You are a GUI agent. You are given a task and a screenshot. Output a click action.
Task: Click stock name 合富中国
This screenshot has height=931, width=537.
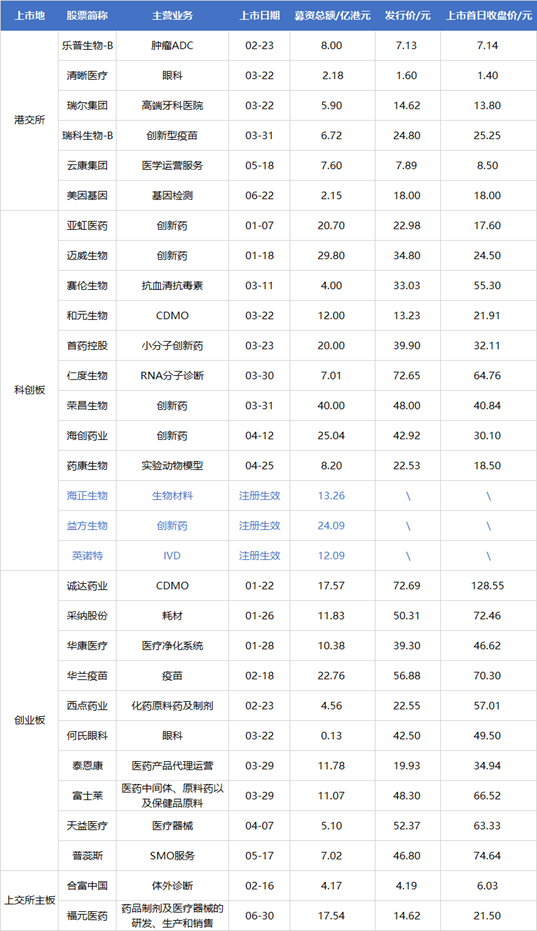tap(87, 886)
